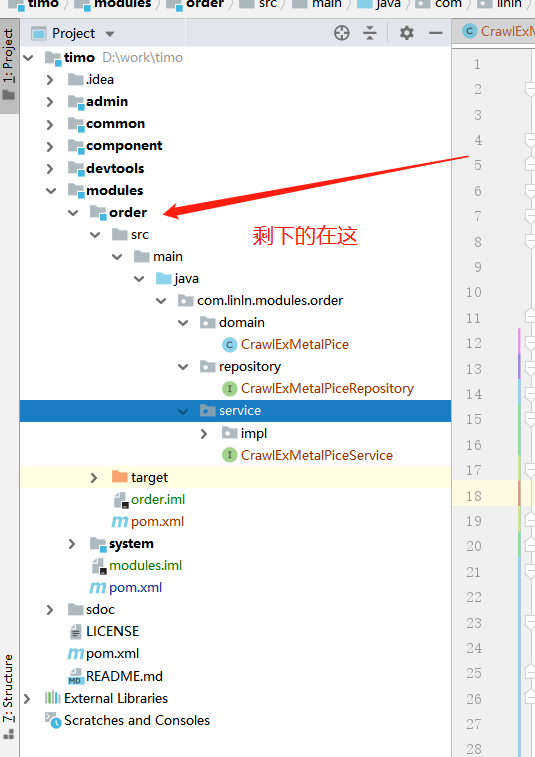Click the 'modules' breadcrumb in navigation bar
The width and height of the screenshot is (535, 757).
click(x=123, y=4)
